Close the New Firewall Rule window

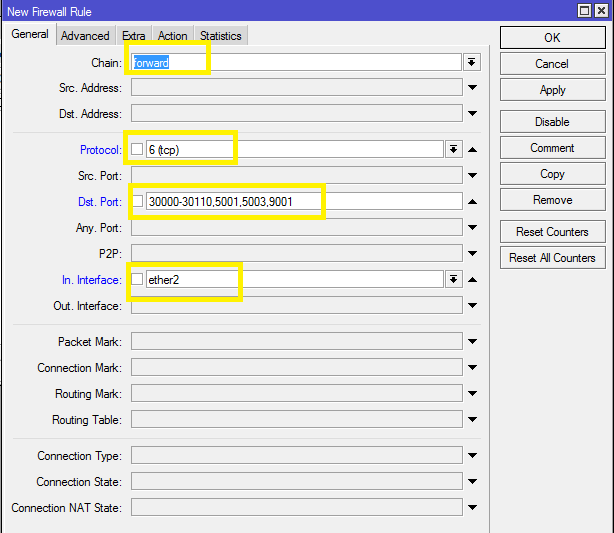[601, 11]
